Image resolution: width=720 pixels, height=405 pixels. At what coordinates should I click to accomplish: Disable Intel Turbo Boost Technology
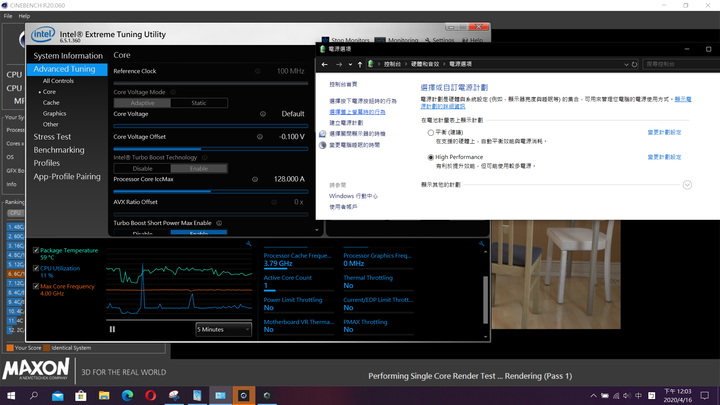click(x=142, y=169)
